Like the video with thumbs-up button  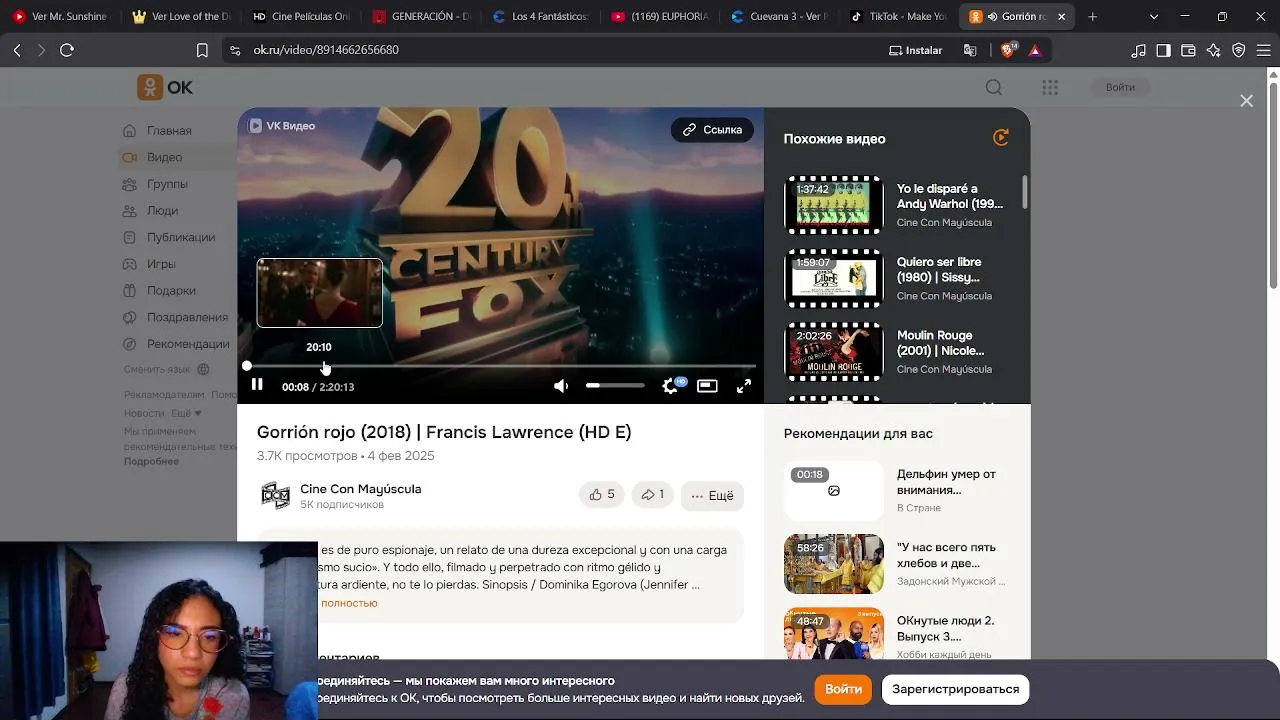[601, 495]
